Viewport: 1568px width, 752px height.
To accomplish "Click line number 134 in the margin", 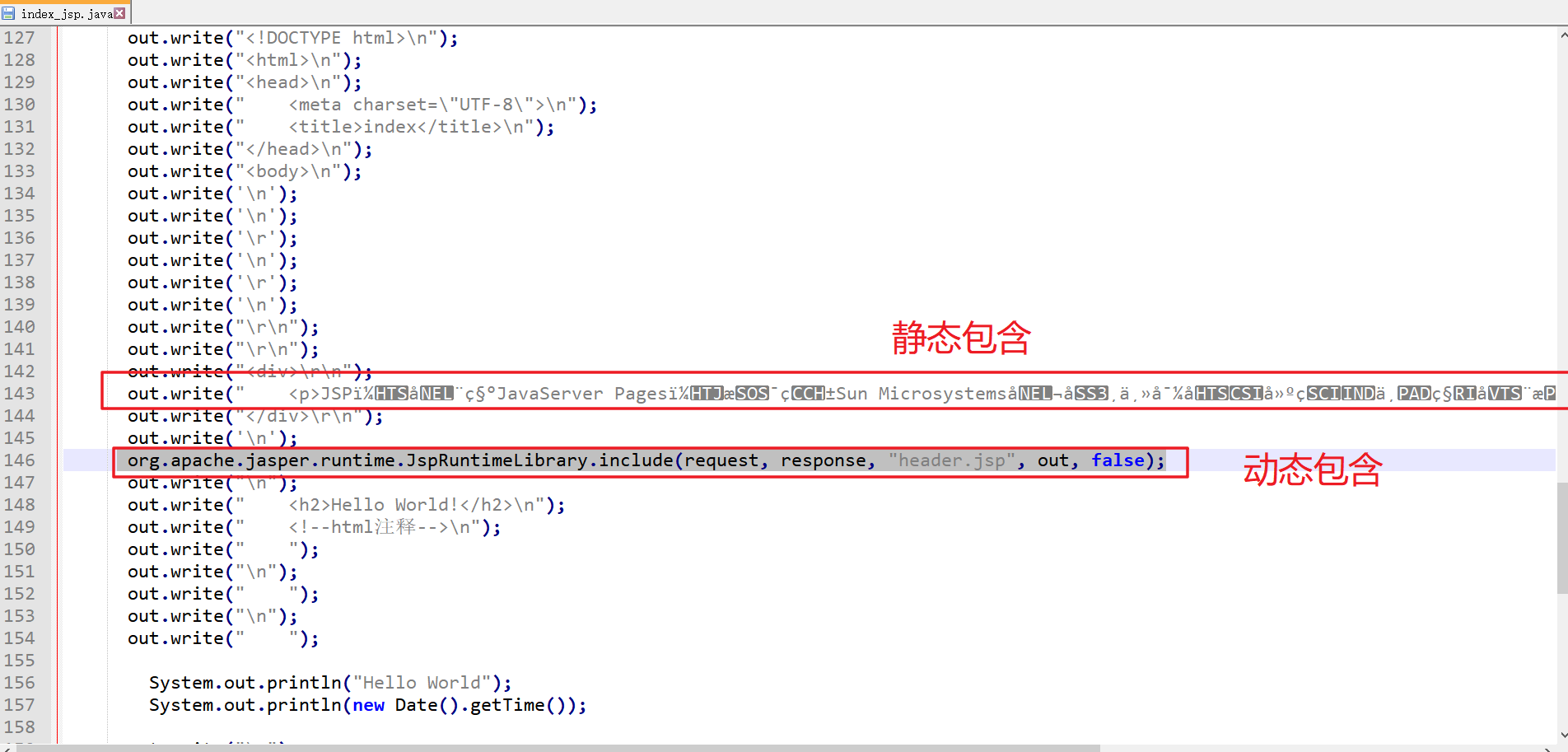I will click(20, 194).
